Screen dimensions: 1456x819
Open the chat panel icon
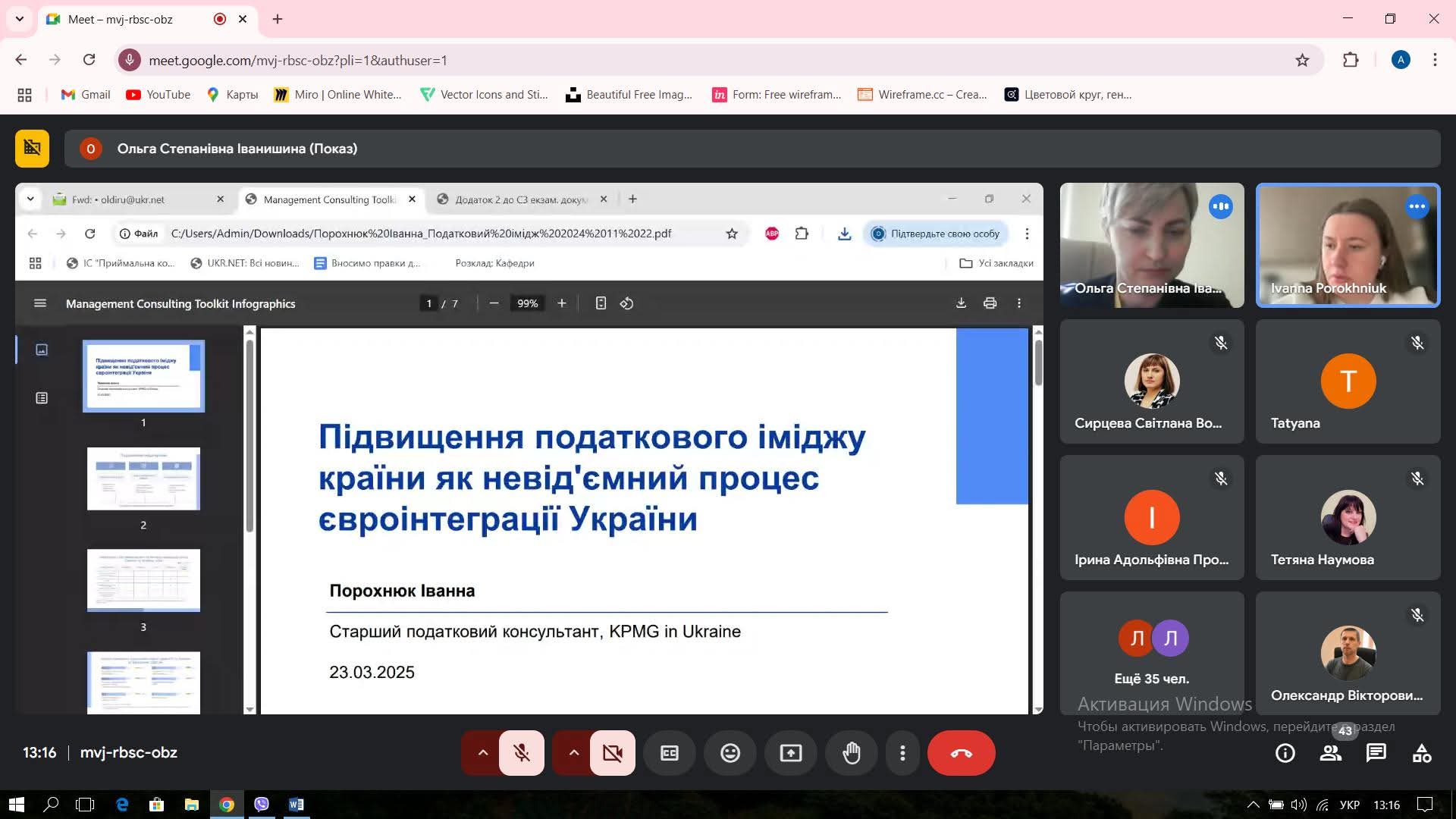tap(1376, 753)
